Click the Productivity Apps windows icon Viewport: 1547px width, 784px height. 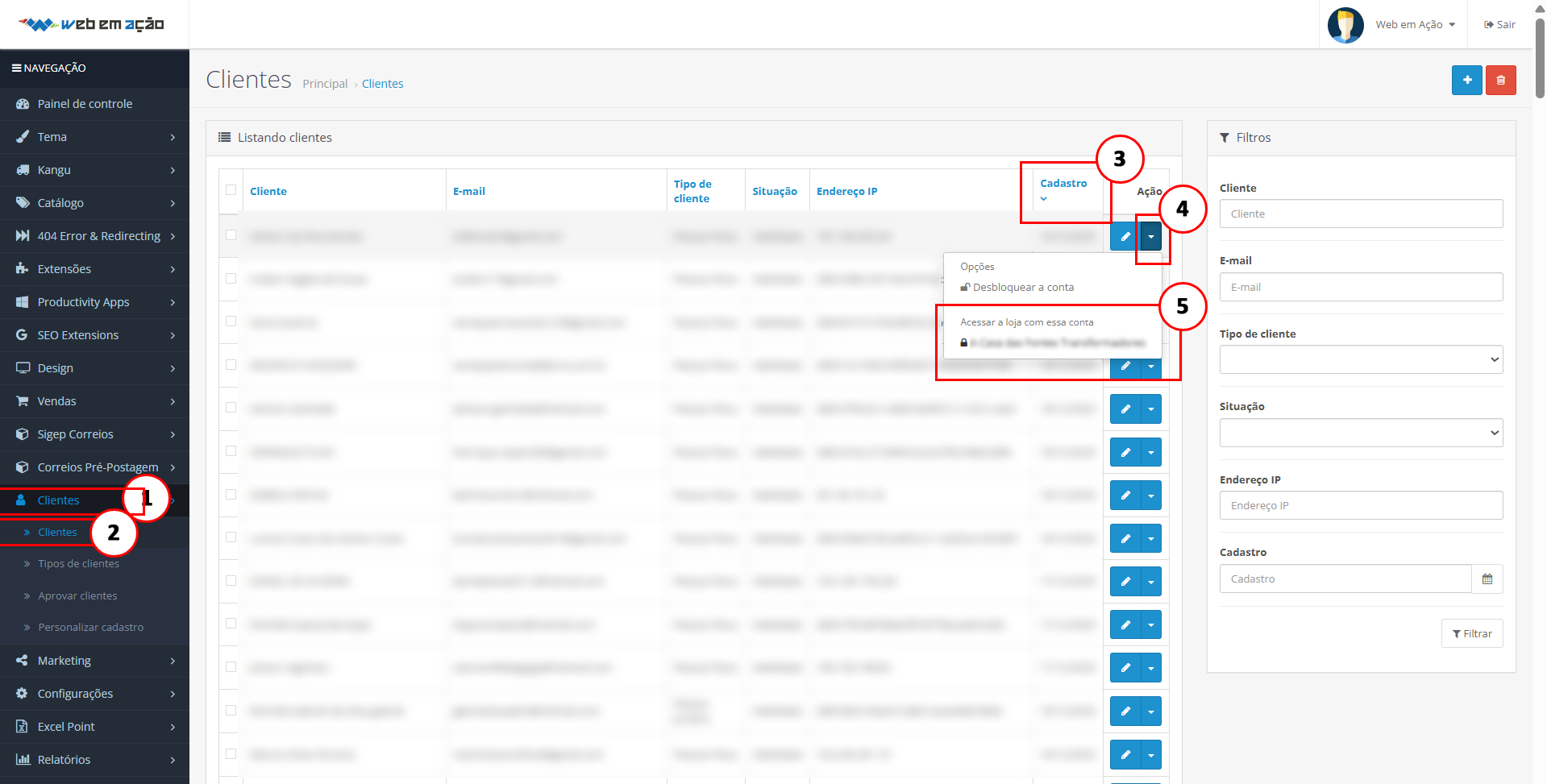[x=23, y=302]
